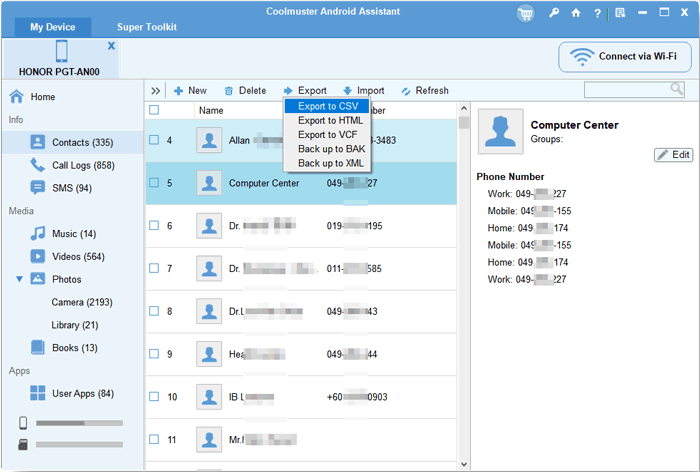Tick the select-all checkbox in header
The image size is (700, 472).
click(x=154, y=110)
